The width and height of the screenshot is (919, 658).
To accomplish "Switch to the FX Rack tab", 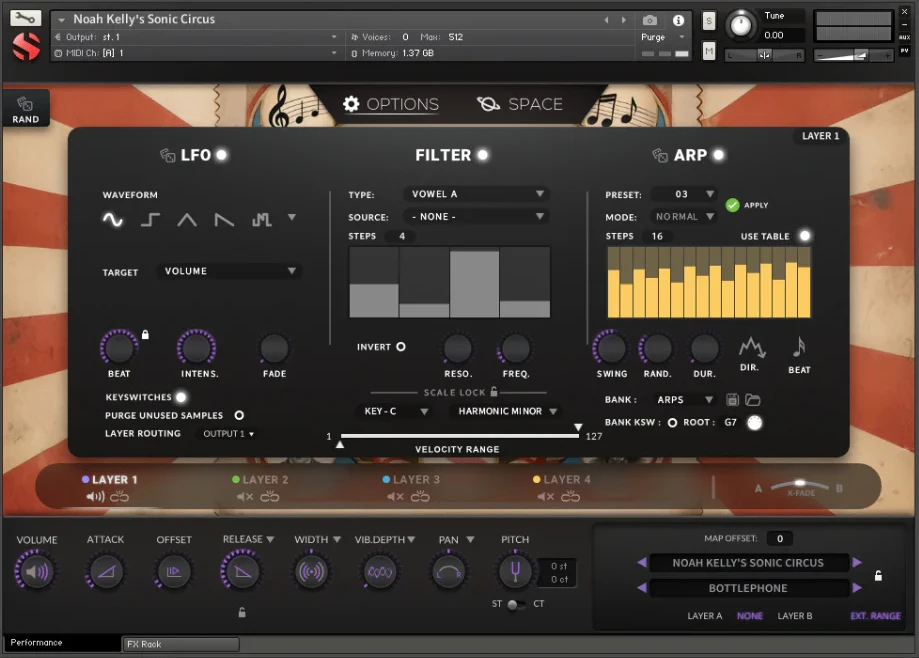I will tap(181, 644).
